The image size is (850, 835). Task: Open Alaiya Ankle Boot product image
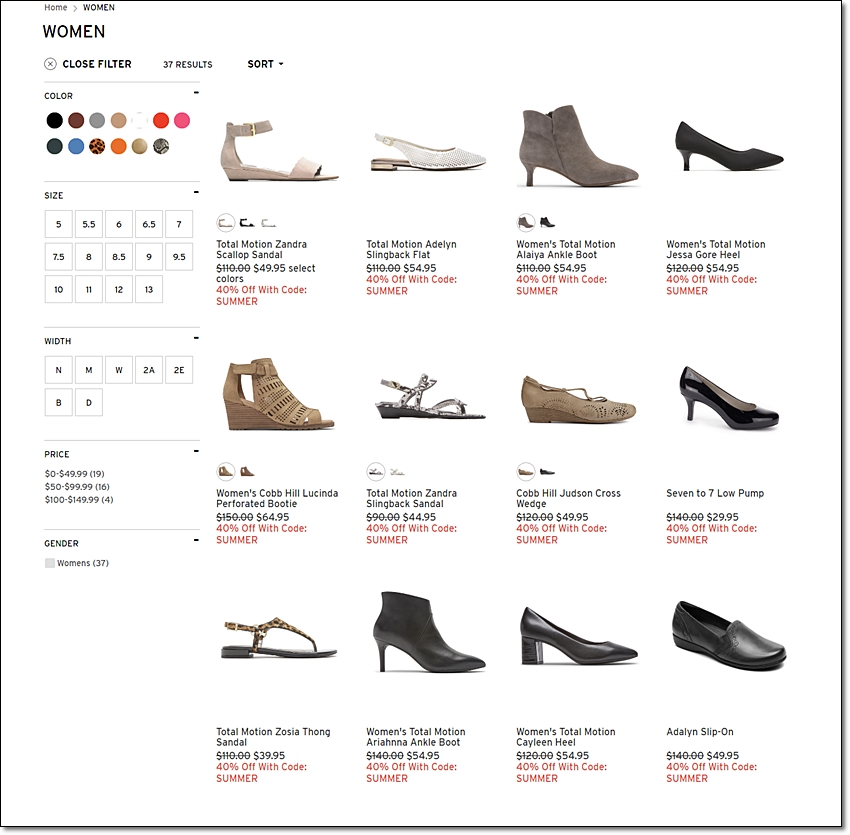pyautogui.click(x=578, y=146)
